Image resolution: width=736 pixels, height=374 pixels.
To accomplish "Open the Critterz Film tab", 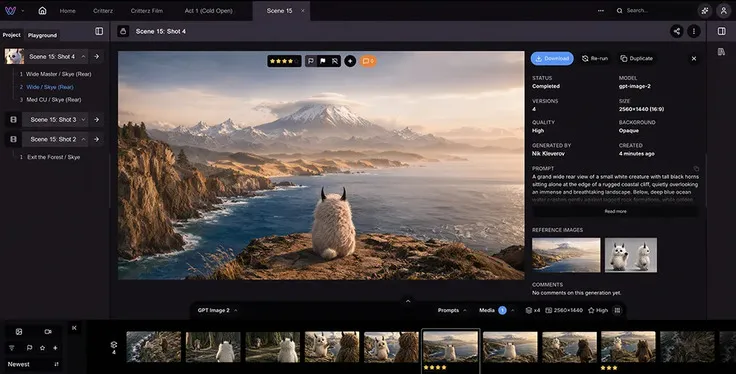I will [147, 10].
